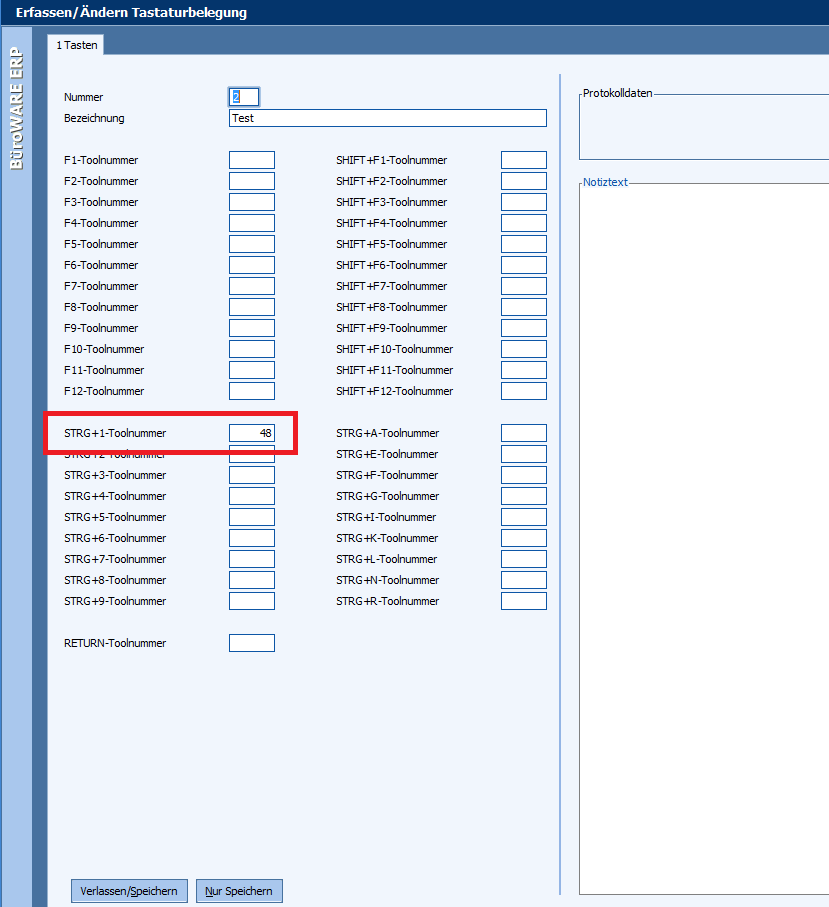Image resolution: width=829 pixels, height=907 pixels.
Task: Click the STRG+1-Toolnummer field showing 48
Action: 252,433
